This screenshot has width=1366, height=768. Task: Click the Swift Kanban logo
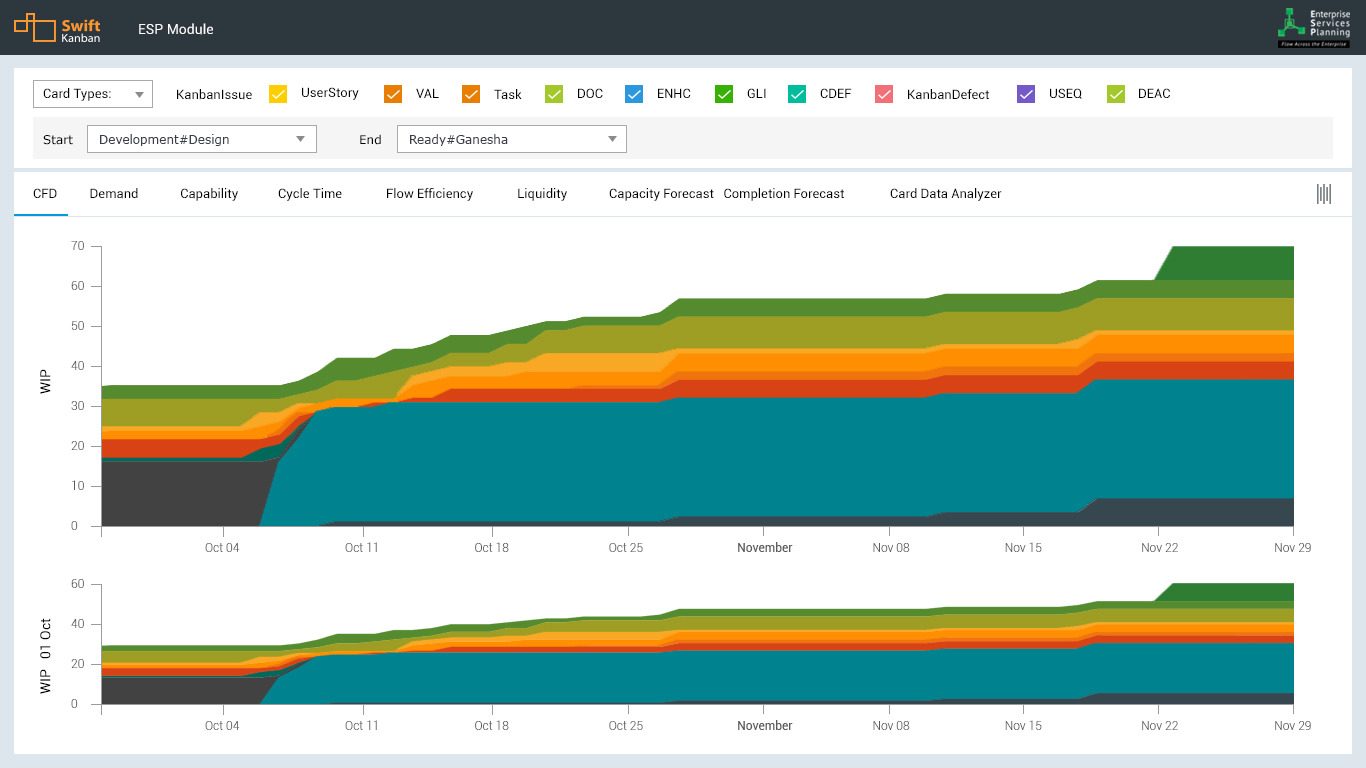[x=57, y=28]
